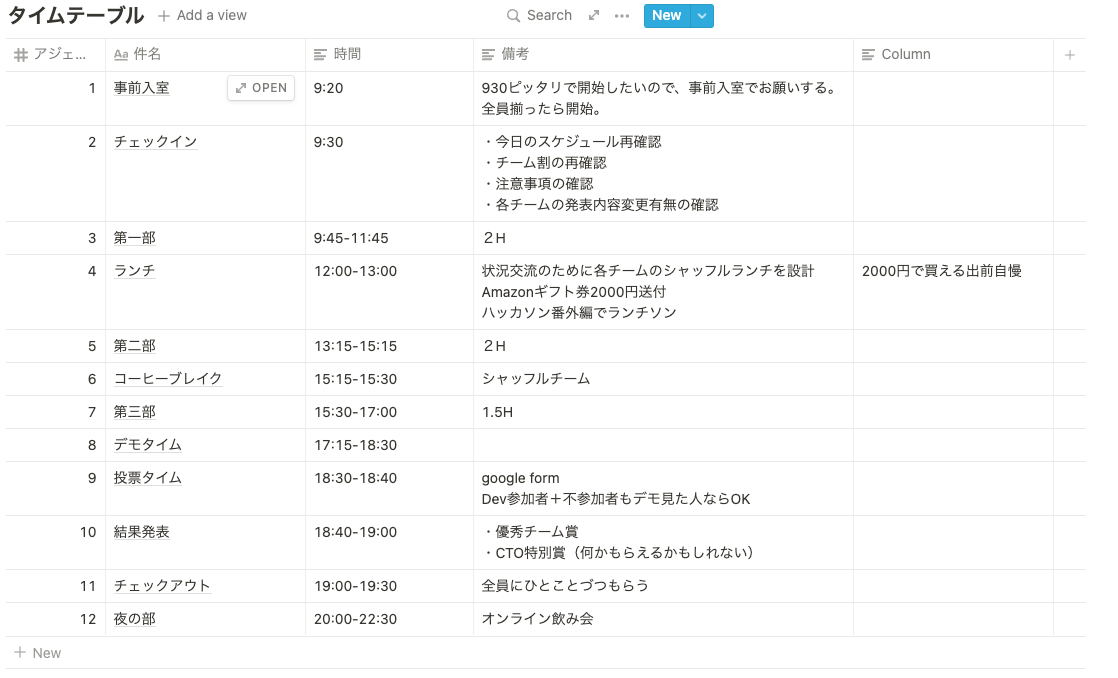Click the blue New button
Image resolution: width=1118 pixels, height=678 pixels.
point(667,16)
